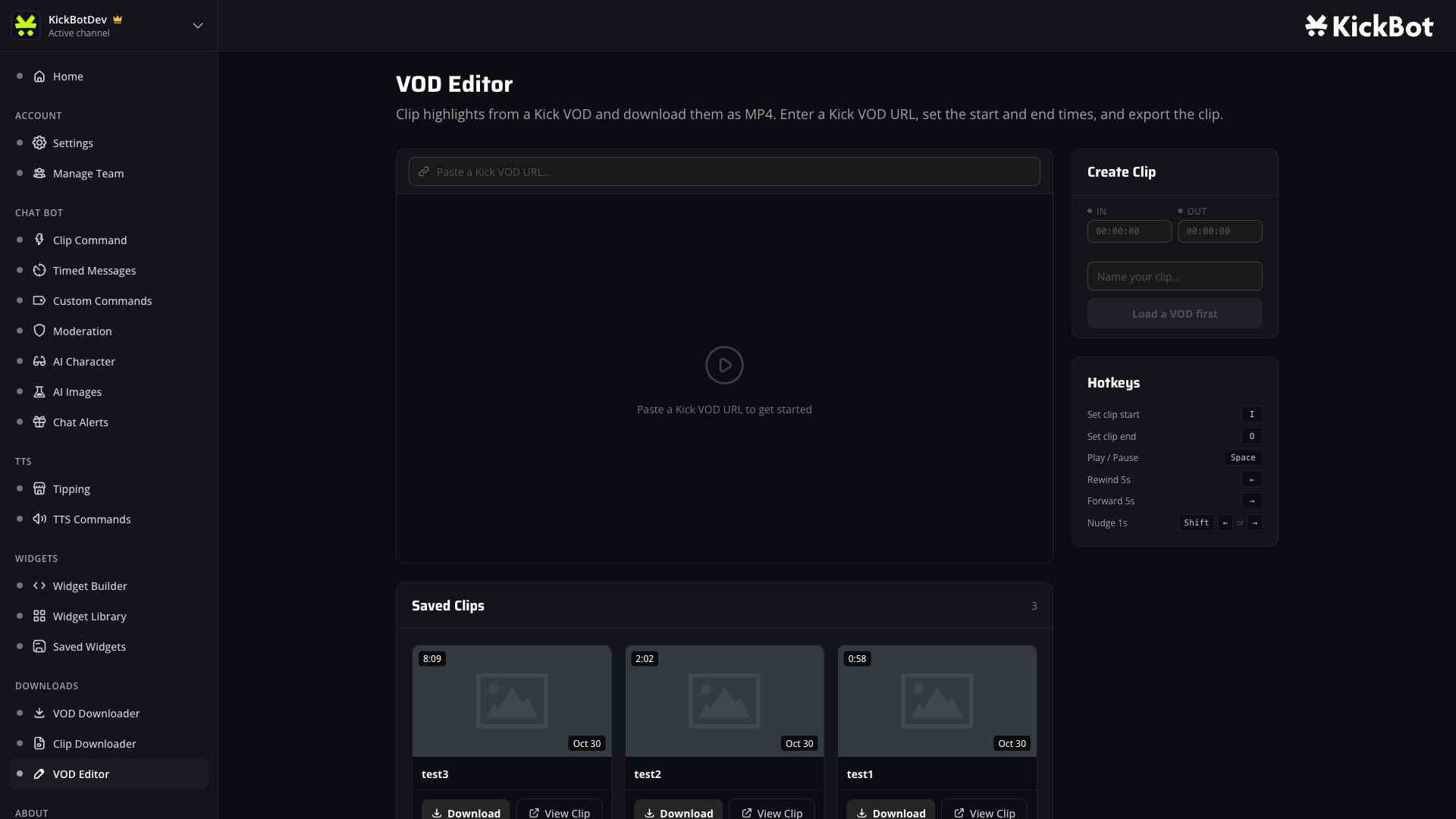Image resolution: width=1456 pixels, height=819 pixels.
Task: Focus the Paste a Kick VOD URL field
Action: pyautogui.click(x=724, y=171)
